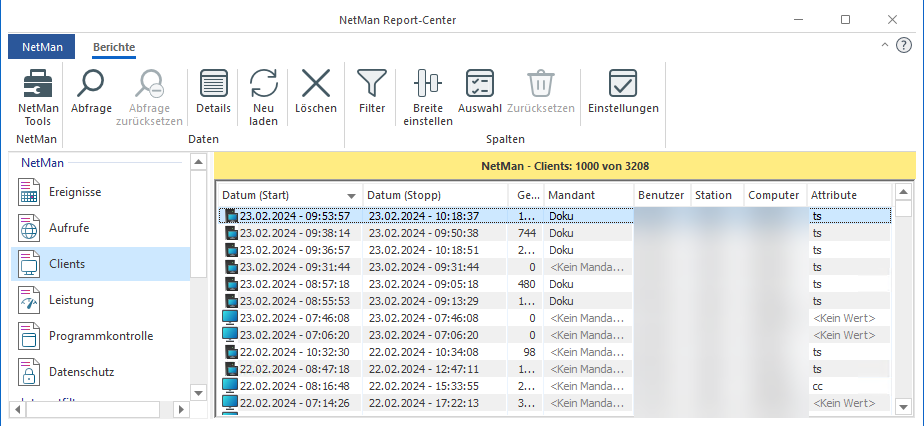Click the Attribute column header

coord(849,195)
